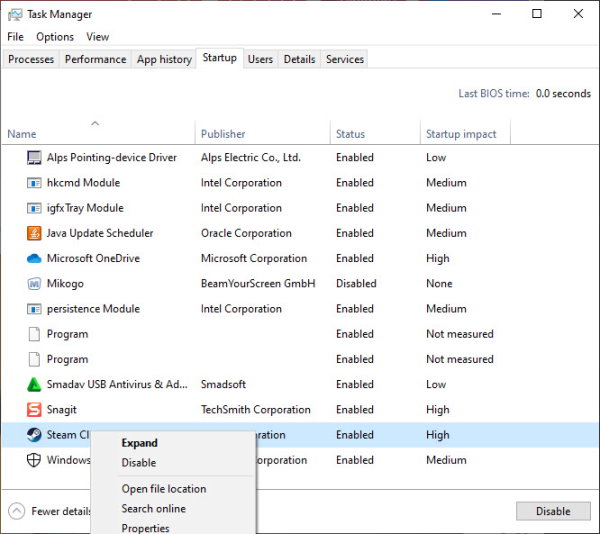This screenshot has width=600, height=534.
Task: Open the Options menu
Action: [55, 37]
